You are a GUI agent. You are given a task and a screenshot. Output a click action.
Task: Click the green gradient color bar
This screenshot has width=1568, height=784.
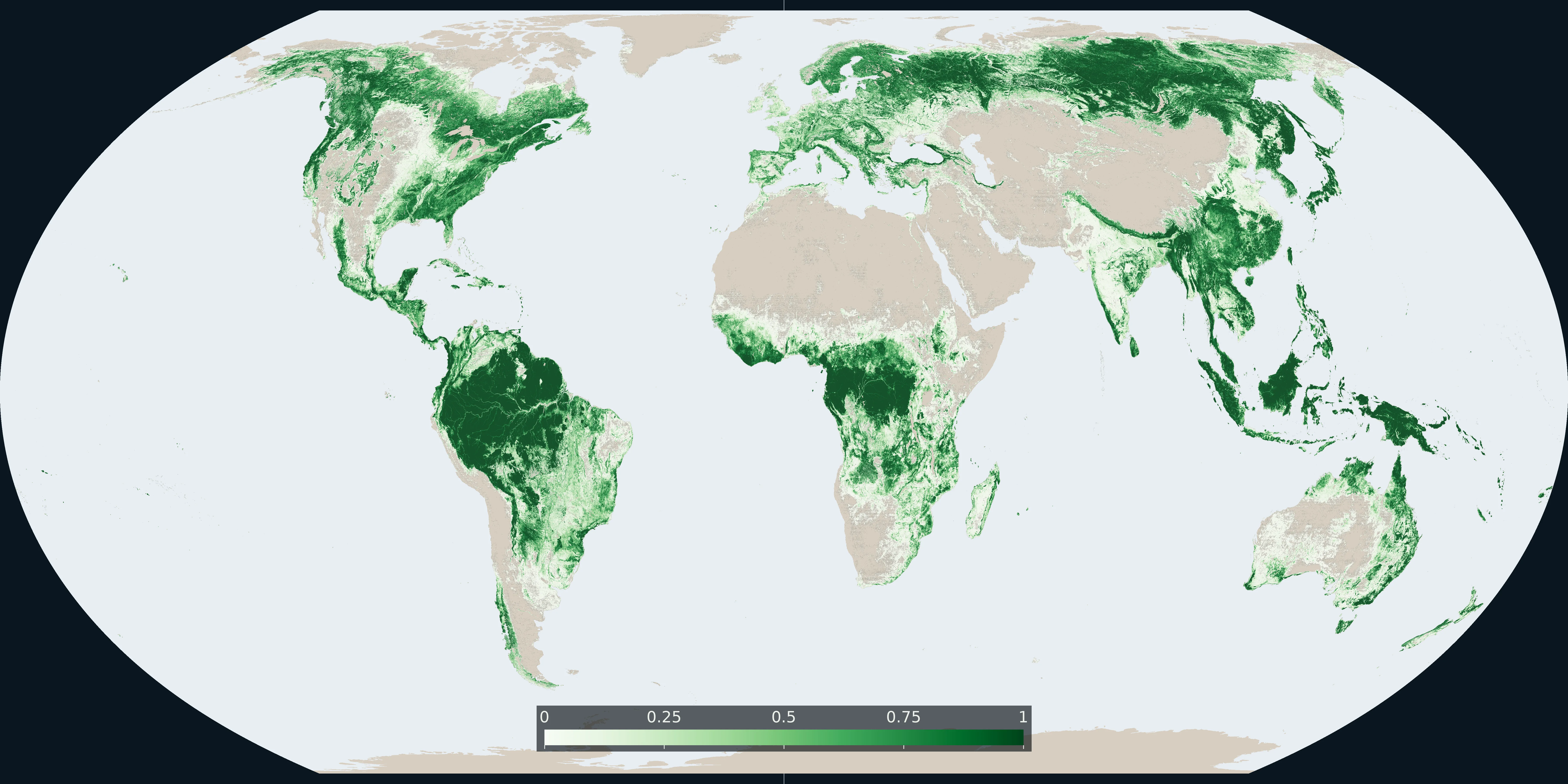pos(784,738)
